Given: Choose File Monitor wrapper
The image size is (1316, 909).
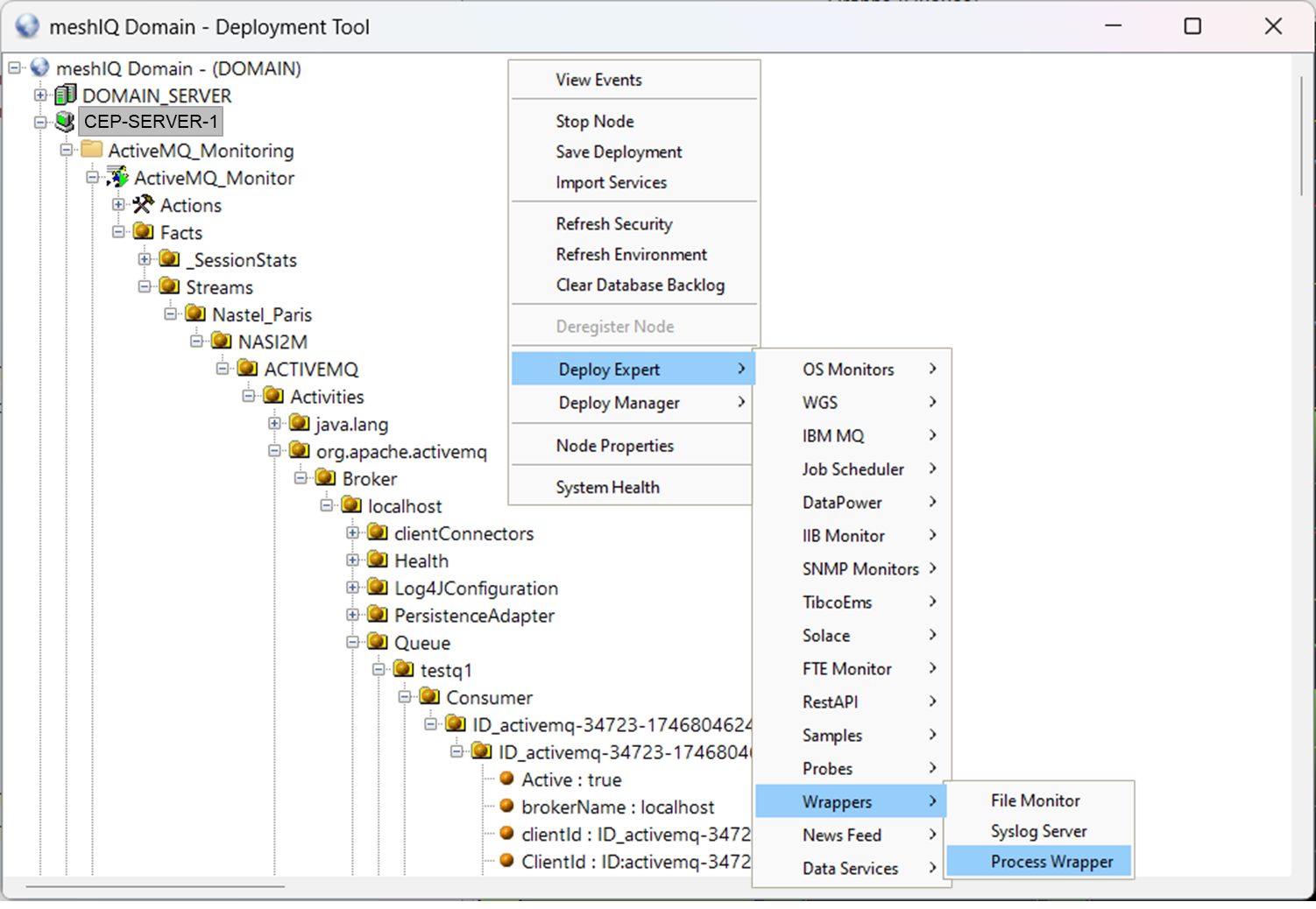Looking at the screenshot, I should [1039, 800].
